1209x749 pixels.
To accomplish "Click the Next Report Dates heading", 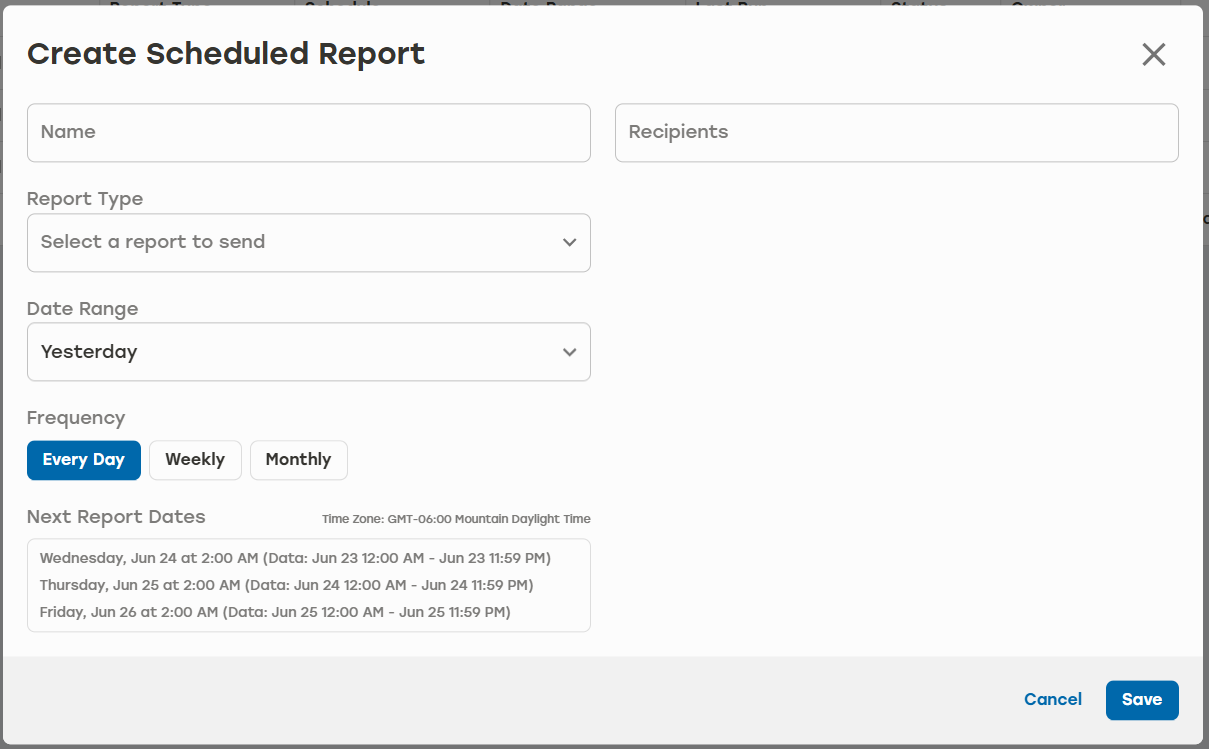I will [116, 517].
